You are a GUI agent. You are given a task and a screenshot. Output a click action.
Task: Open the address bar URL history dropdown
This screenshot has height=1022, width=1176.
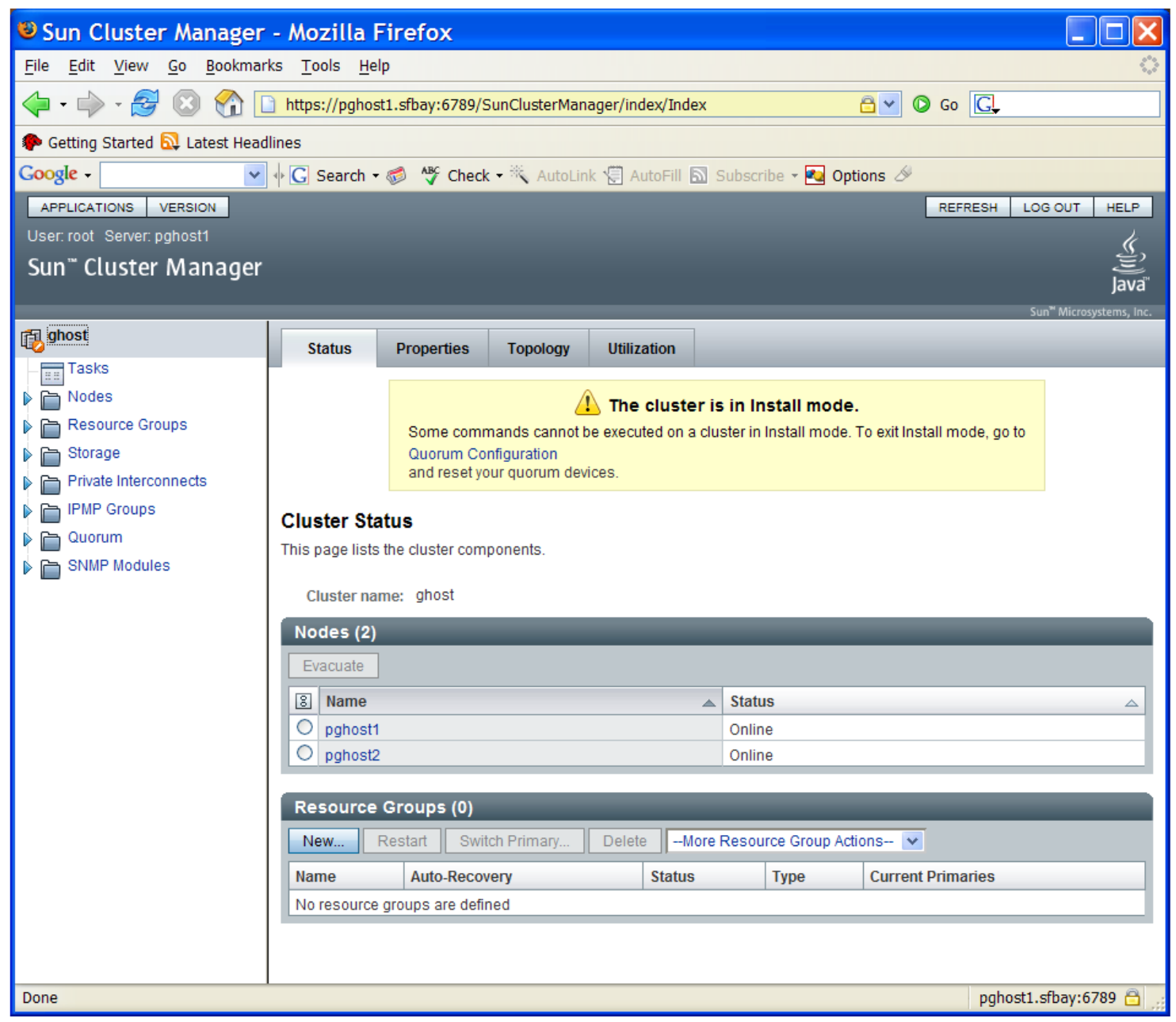(x=889, y=105)
